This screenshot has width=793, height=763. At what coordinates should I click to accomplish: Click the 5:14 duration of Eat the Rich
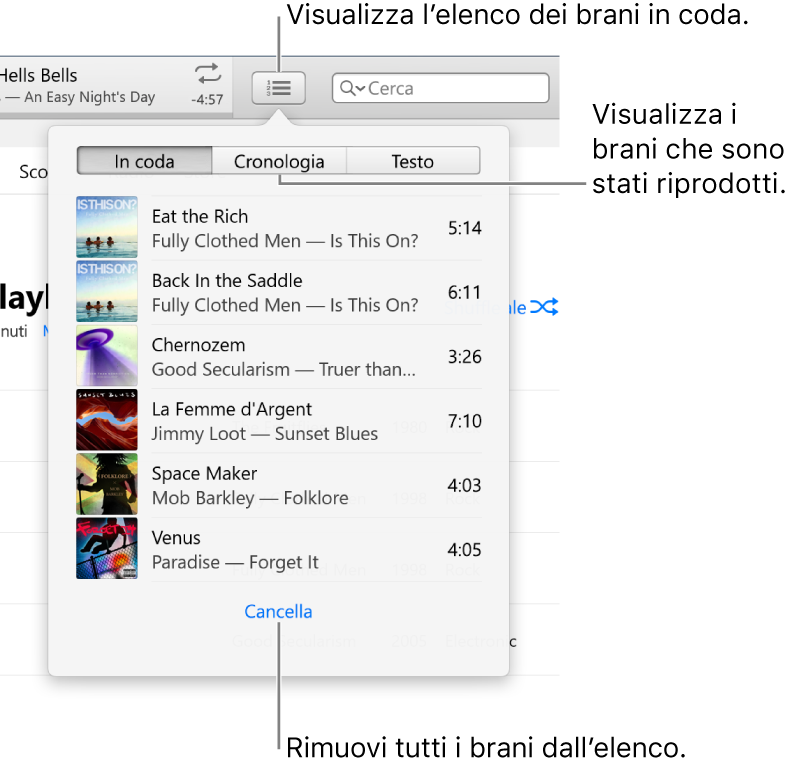click(465, 228)
